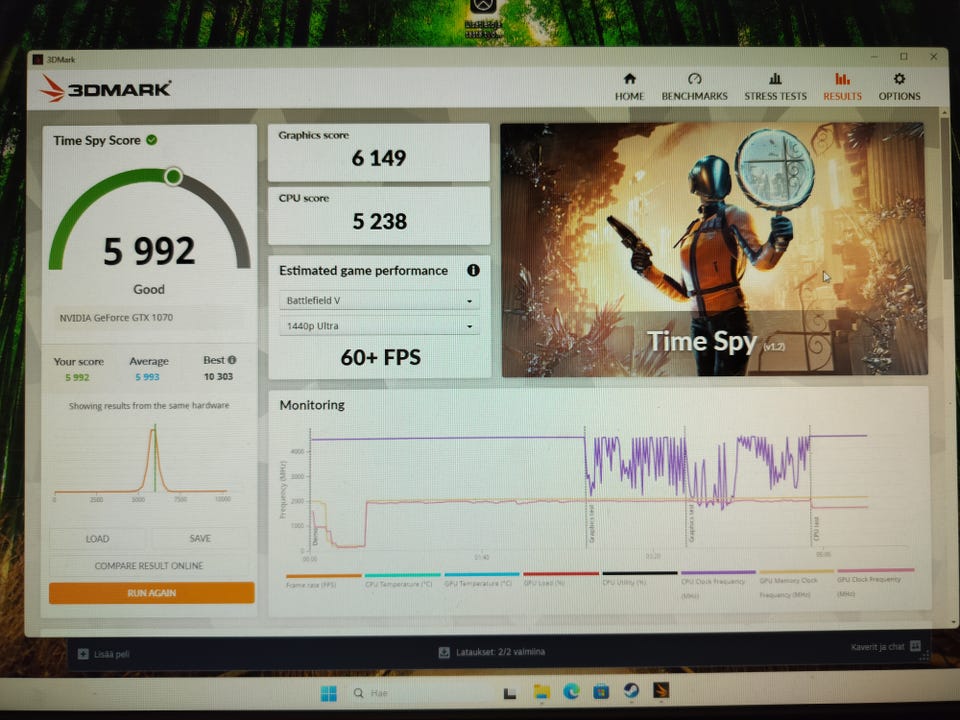Click the Average score 5 993
This screenshot has height=720, width=960.
(x=147, y=377)
